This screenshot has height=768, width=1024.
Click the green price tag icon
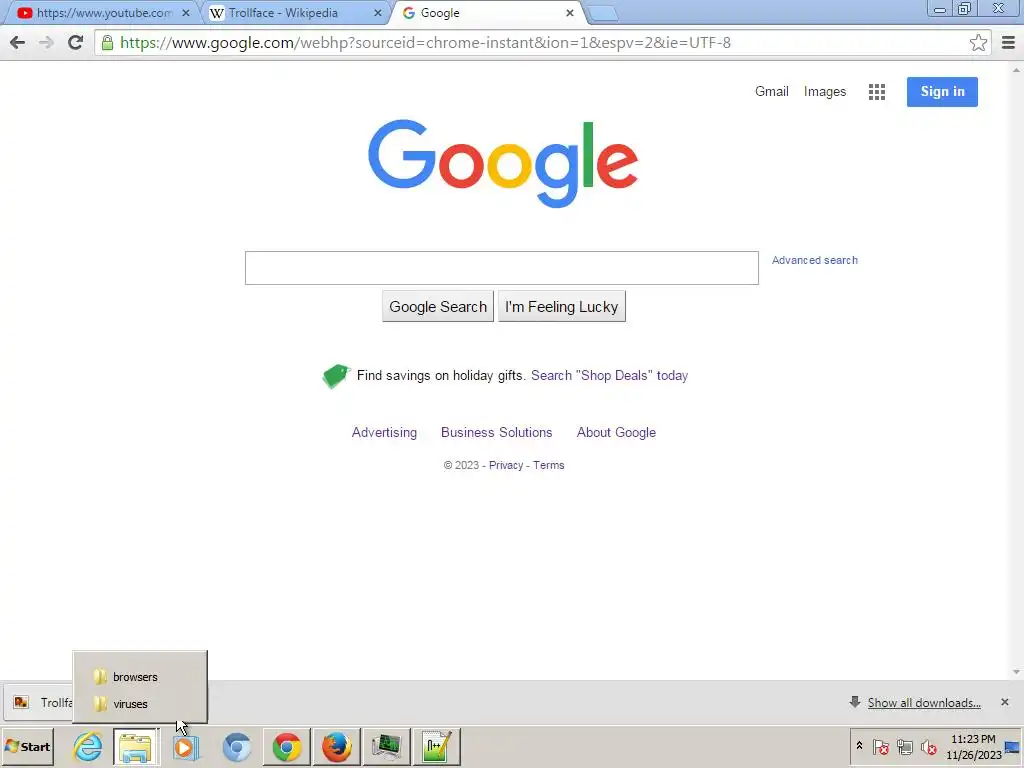click(x=336, y=376)
